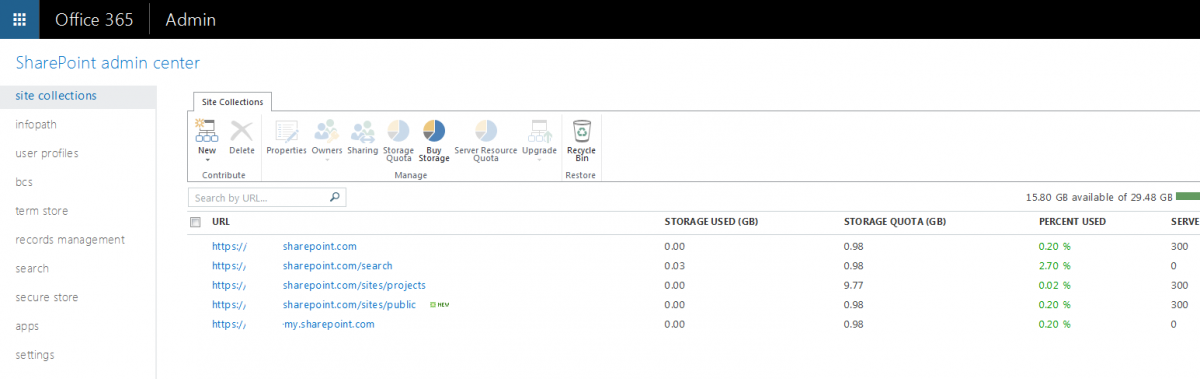This screenshot has width=1200, height=379.
Task: Expand the Owners dropdown arrow
Action: click(x=327, y=159)
